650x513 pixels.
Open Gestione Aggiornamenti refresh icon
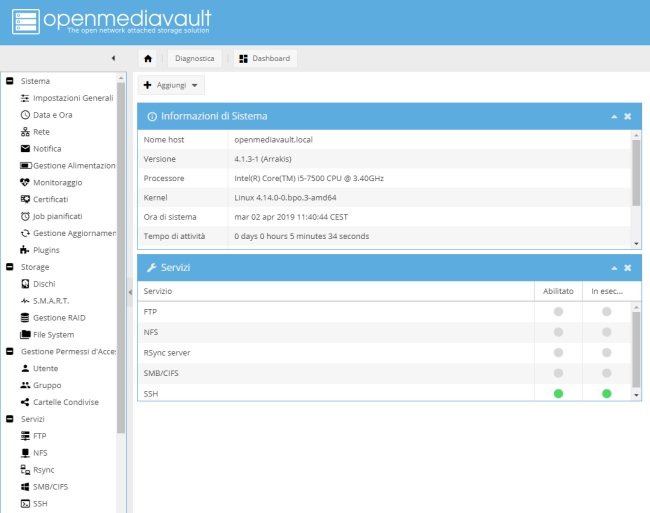(x=25, y=233)
